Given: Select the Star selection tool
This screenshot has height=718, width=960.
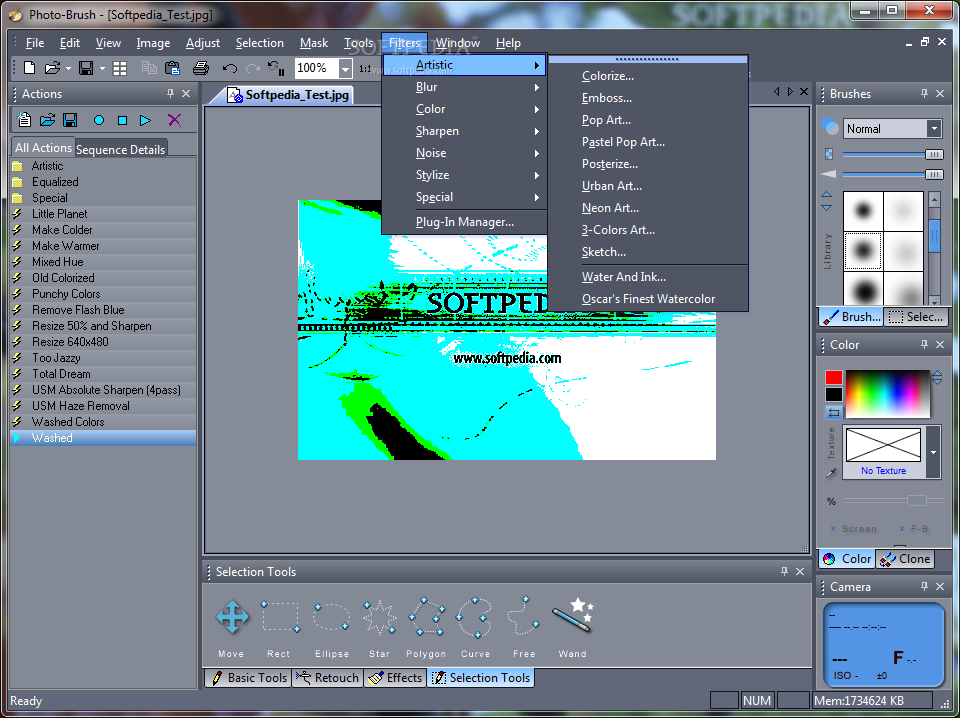Looking at the screenshot, I should tap(380, 617).
